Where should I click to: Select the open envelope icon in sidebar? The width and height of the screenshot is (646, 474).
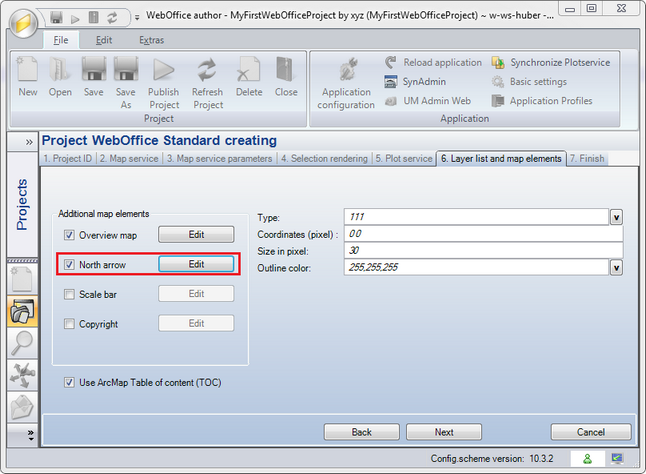(22, 407)
